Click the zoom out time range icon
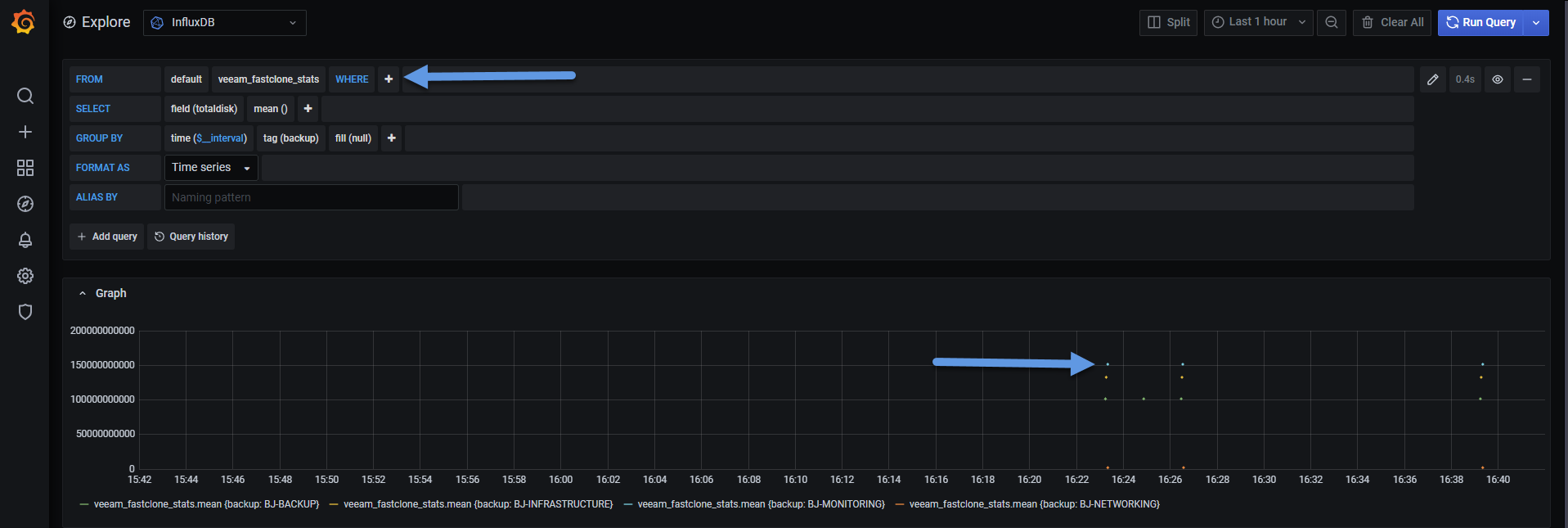 1332,22
